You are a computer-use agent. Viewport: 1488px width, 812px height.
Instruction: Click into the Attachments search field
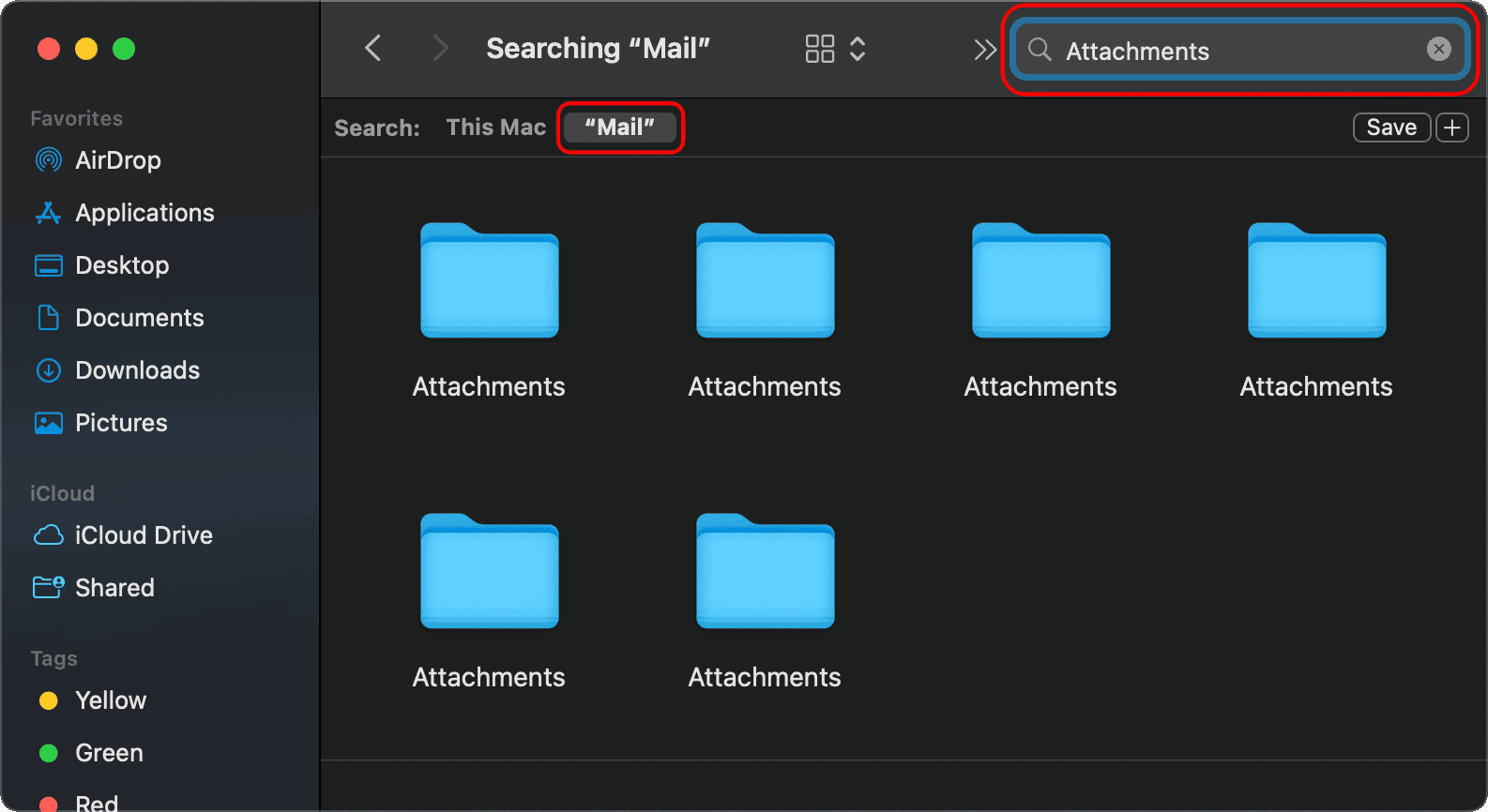click(x=1229, y=51)
